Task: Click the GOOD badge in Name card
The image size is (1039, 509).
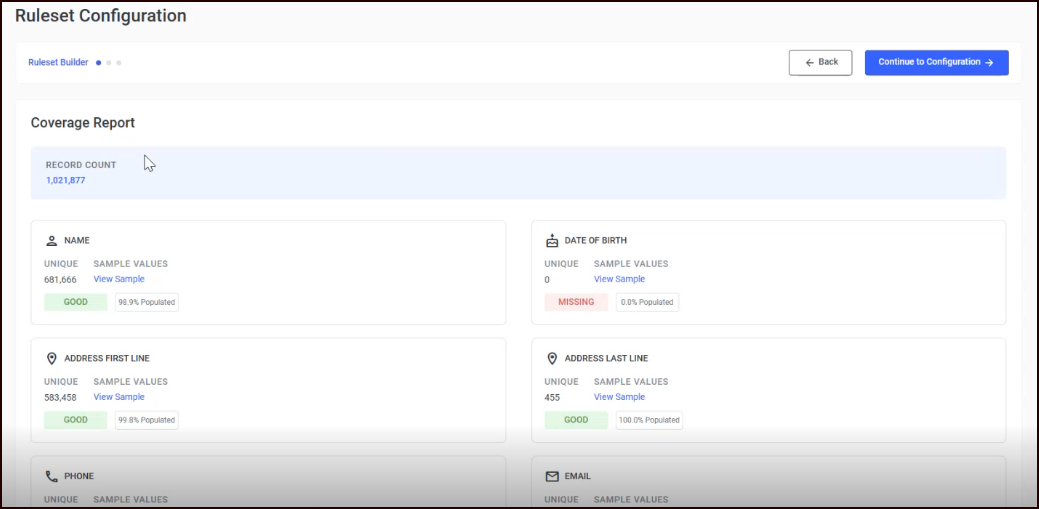Action: click(76, 302)
